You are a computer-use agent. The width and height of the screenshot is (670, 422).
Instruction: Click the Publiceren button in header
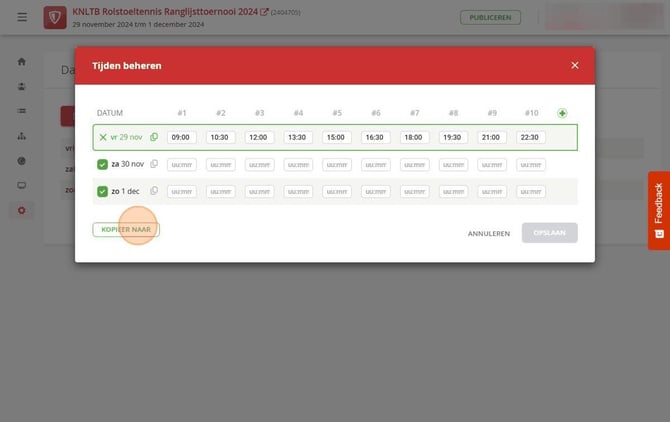click(x=490, y=18)
